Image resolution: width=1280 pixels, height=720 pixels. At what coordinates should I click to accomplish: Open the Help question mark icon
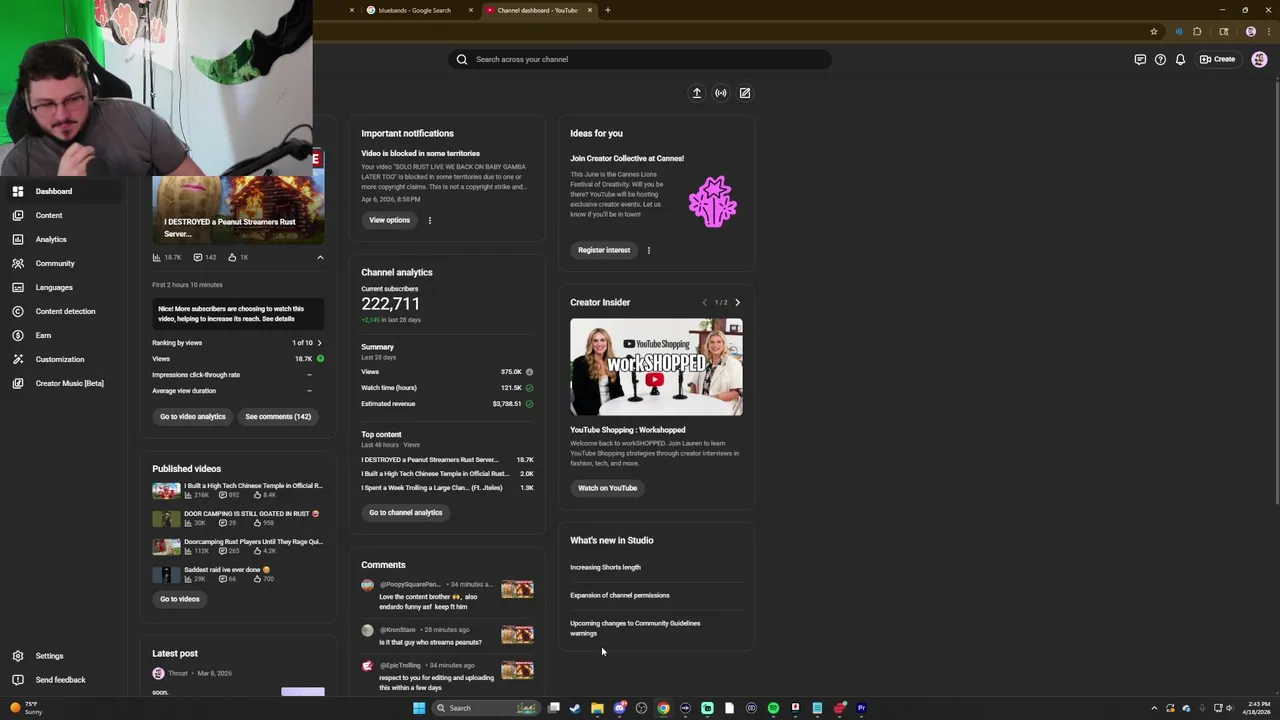[x=1160, y=59]
